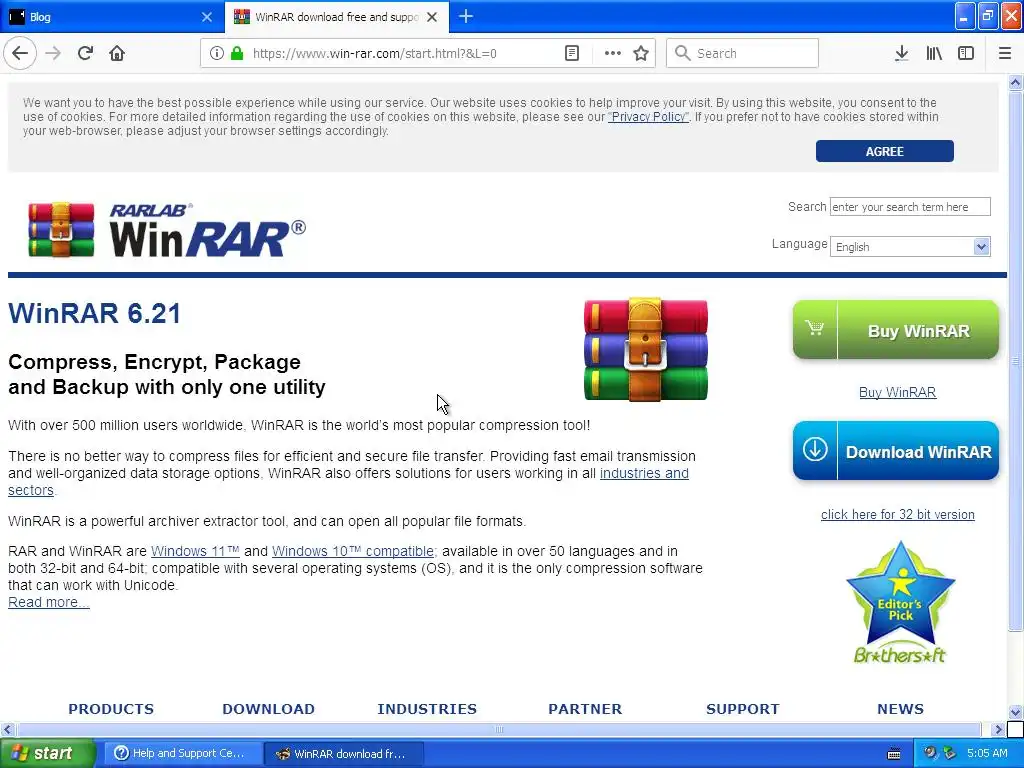1024x768 pixels.
Task: Click the taskbar clock showing 5:05 AM
Action: click(987, 753)
